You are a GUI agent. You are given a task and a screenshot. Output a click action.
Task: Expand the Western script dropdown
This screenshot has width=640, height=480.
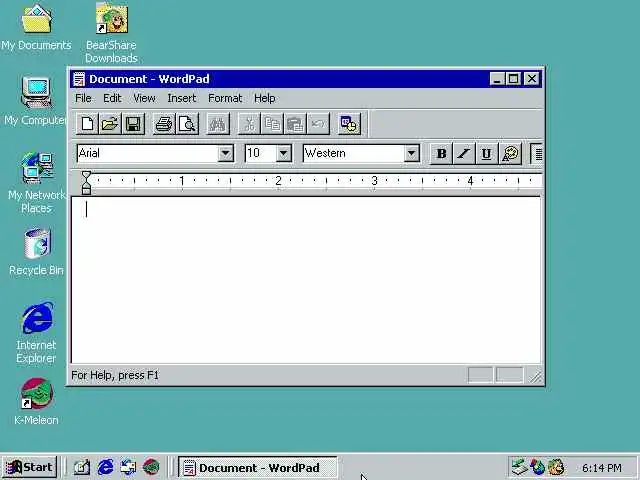(411, 154)
